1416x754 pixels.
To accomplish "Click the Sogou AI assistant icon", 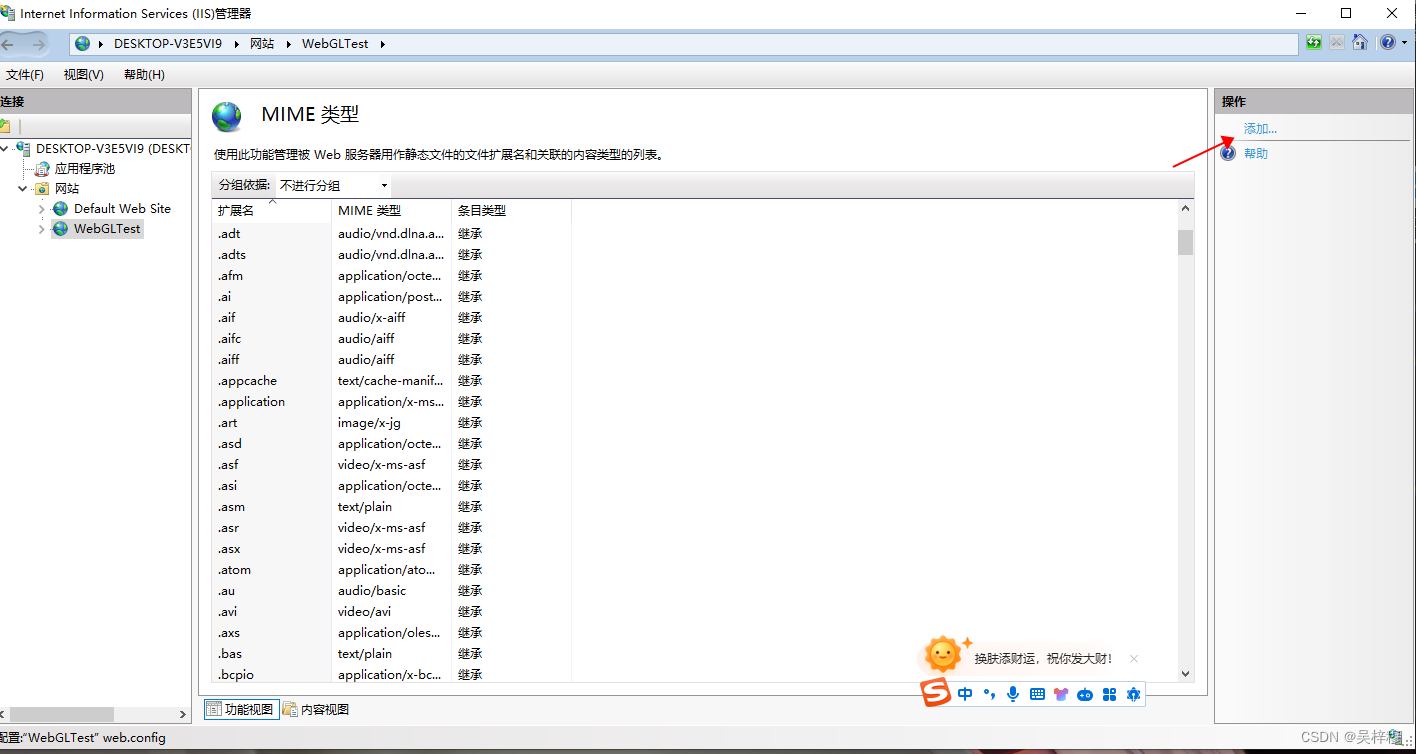I will (x=1133, y=694).
